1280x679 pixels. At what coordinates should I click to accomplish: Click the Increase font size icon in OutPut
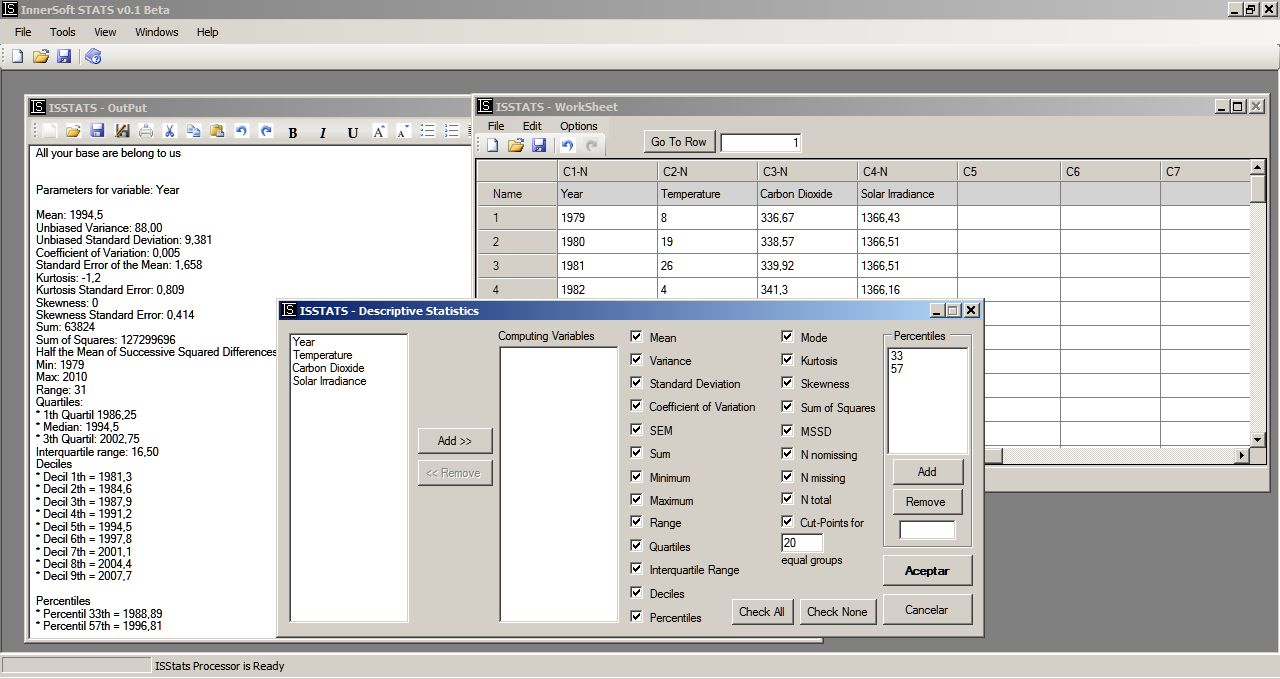(379, 132)
